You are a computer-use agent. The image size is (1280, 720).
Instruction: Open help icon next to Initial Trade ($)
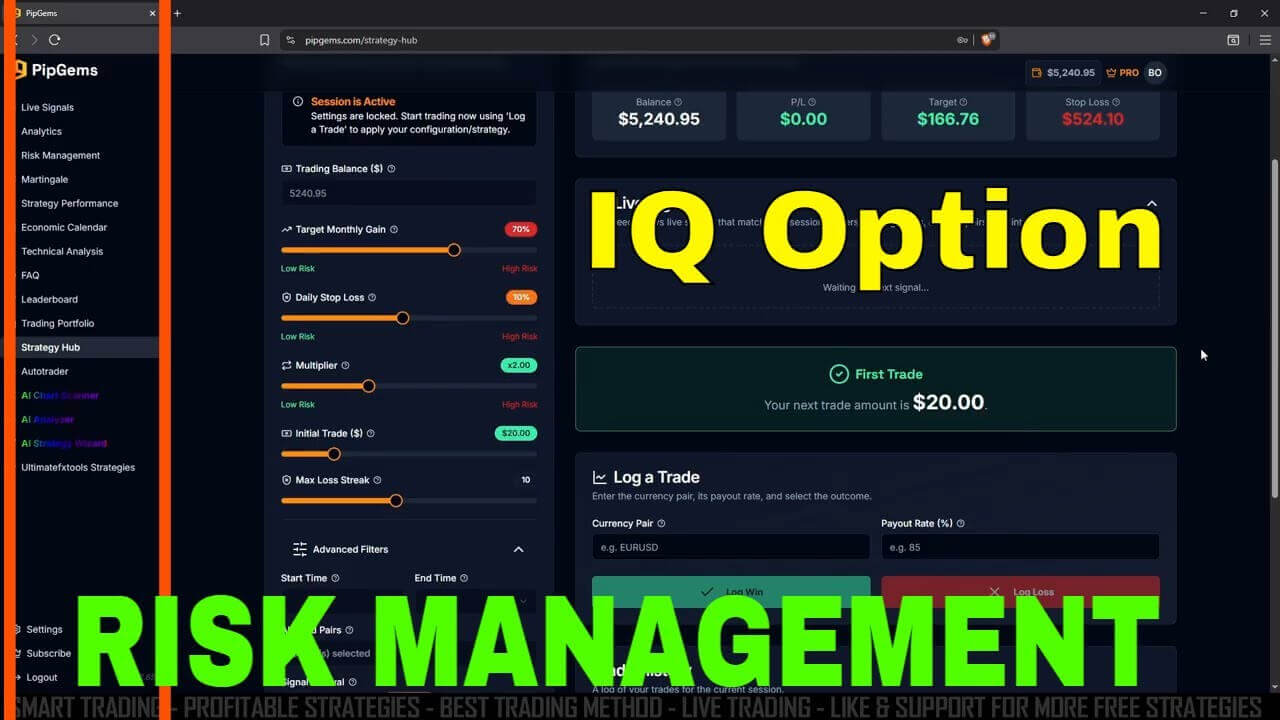pos(371,433)
